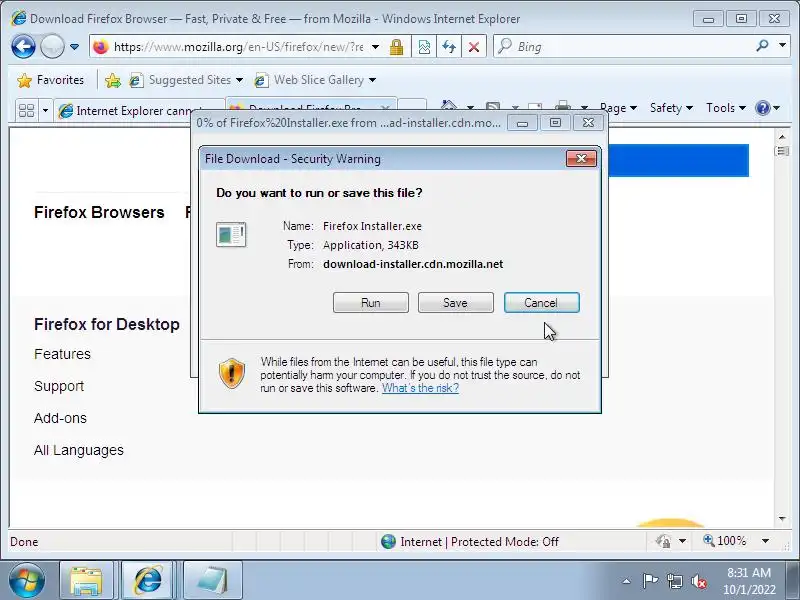This screenshot has height=600, width=800.
Task: Open Web Slice Gallery on favorites bar
Action: 315,80
